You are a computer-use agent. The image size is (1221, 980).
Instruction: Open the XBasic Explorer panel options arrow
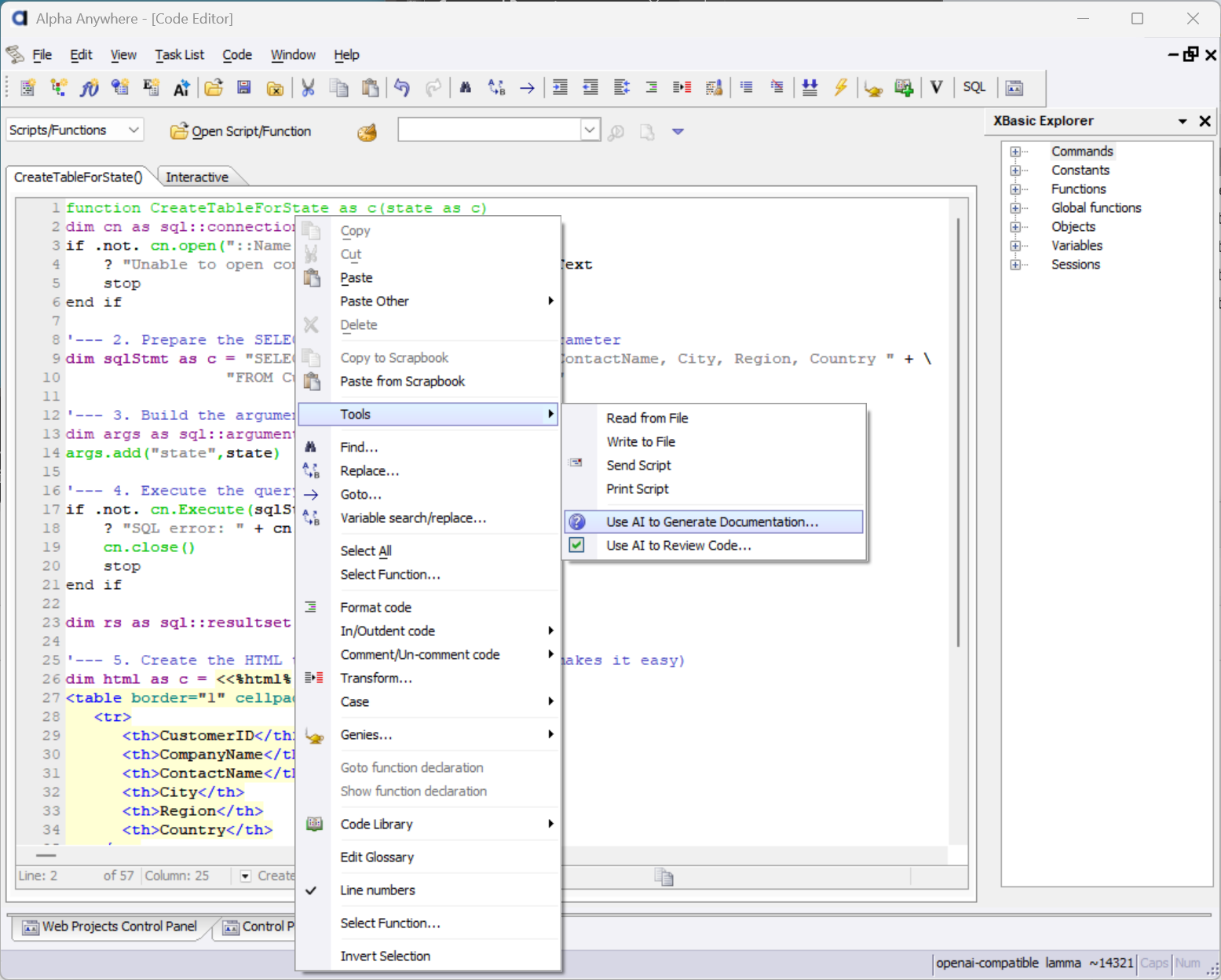tap(1183, 121)
